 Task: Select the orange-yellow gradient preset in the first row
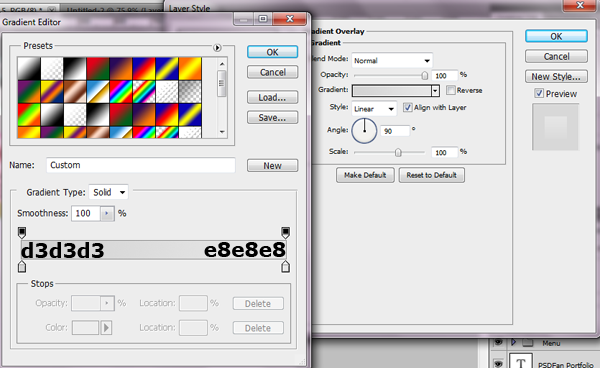[x=190, y=68]
